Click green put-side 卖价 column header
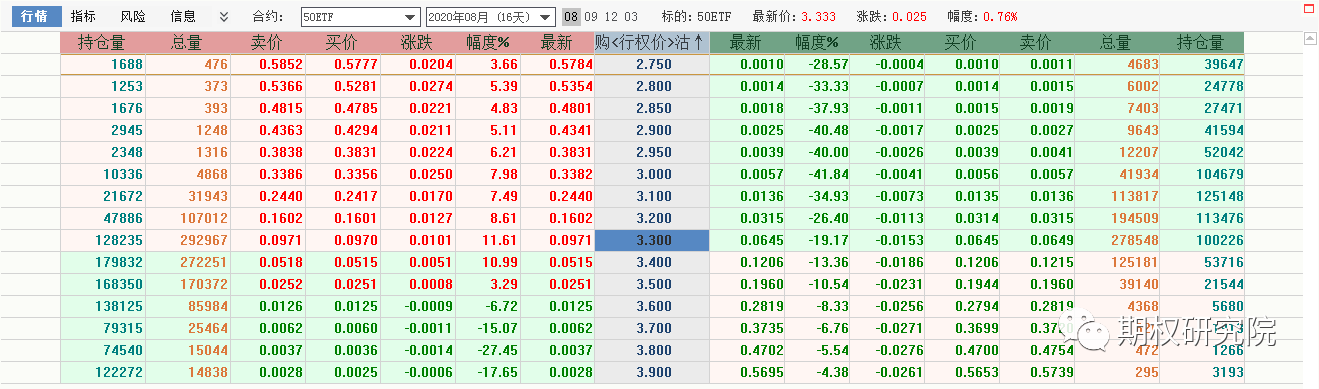The width and height of the screenshot is (1319, 389). [1036, 43]
